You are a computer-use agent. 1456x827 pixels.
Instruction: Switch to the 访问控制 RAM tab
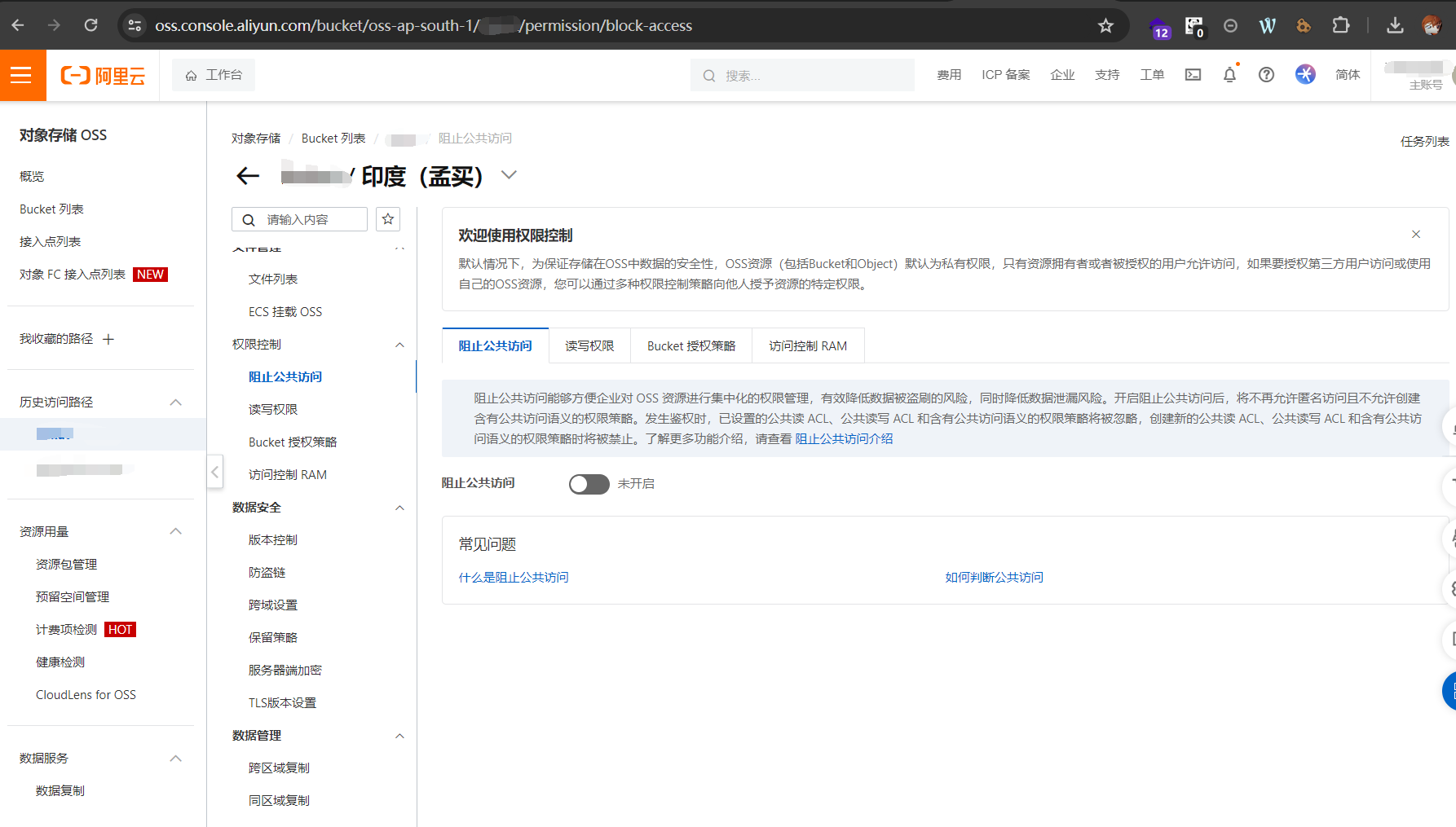[x=808, y=345]
